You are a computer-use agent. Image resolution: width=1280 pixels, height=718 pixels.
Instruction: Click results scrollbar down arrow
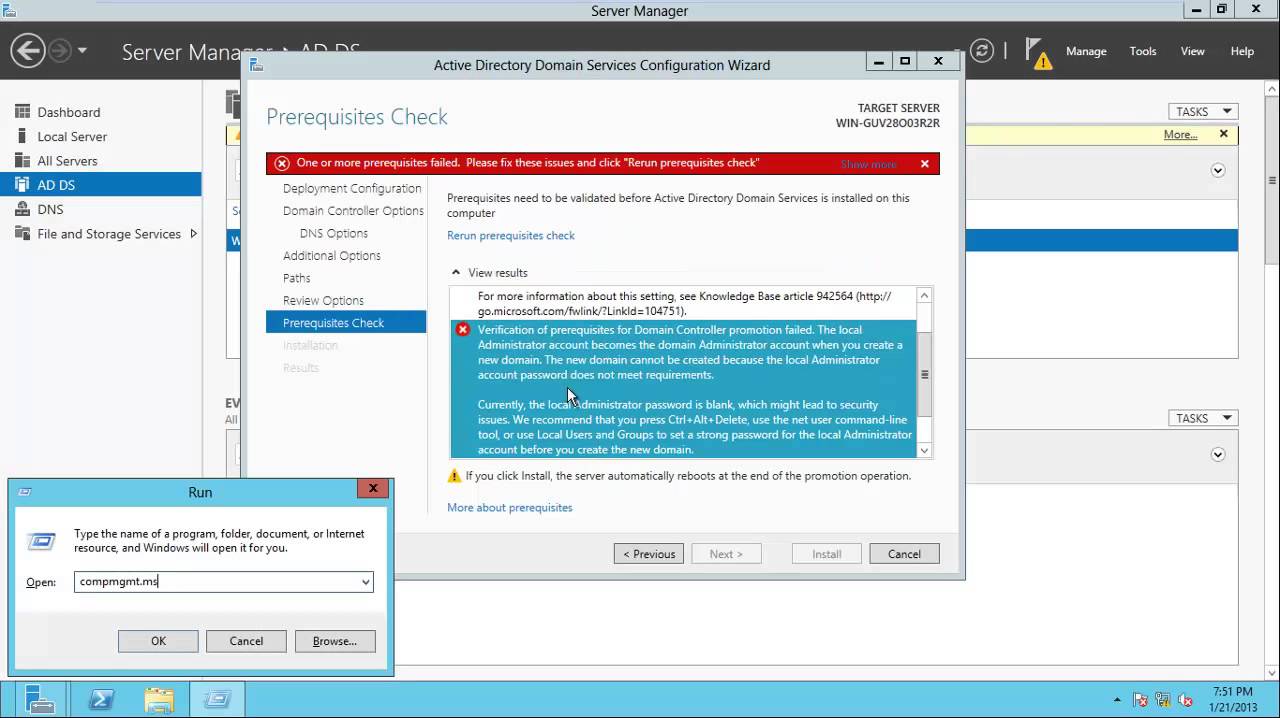[x=925, y=450]
